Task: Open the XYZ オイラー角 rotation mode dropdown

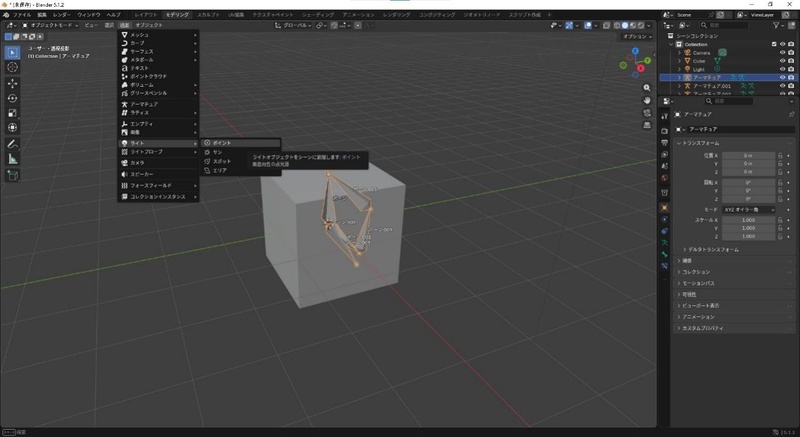Action: (x=748, y=210)
